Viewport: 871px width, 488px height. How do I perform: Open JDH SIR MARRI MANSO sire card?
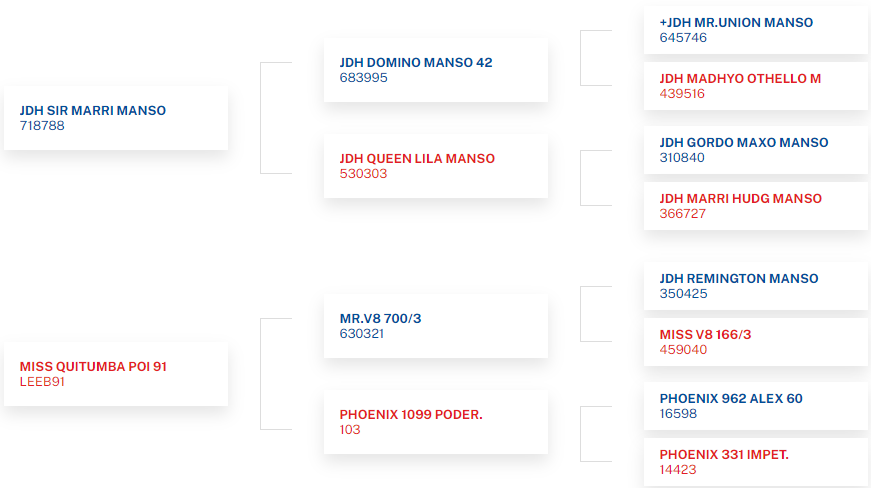click(116, 118)
